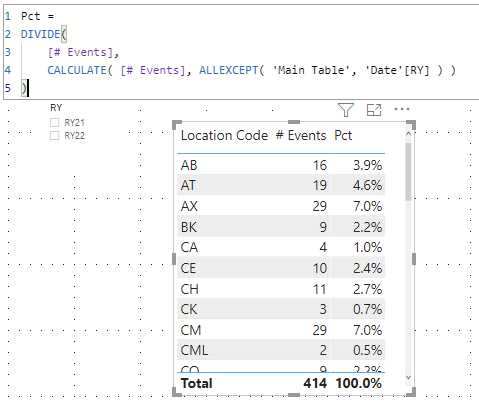The height and width of the screenshot is (407, 479).
Task: Select the CH location cell
Action: pos(190,289)
